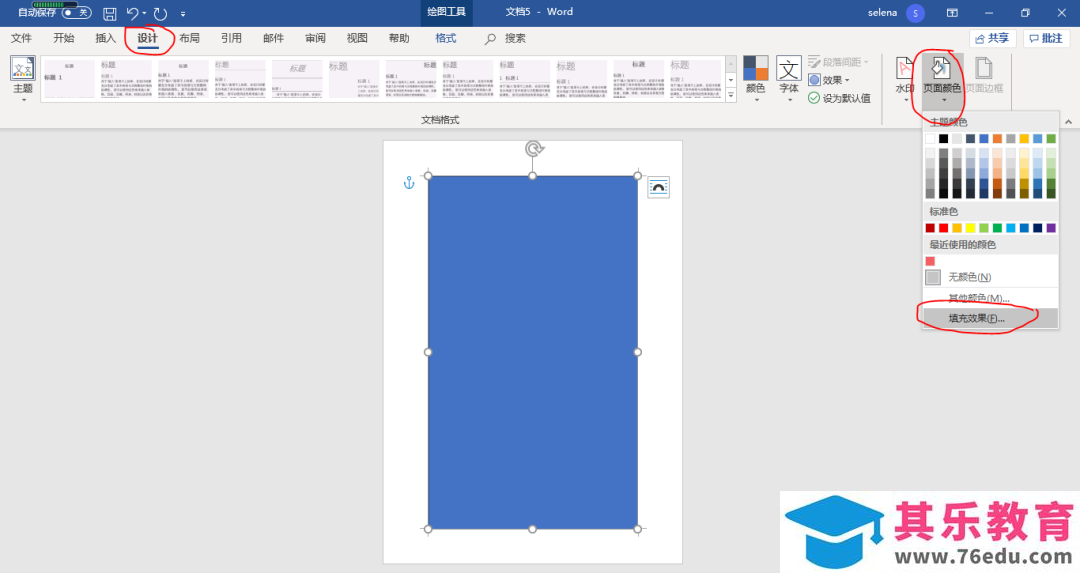
Task: Click the 共享 Share button
Action: [x=993, y=39]
